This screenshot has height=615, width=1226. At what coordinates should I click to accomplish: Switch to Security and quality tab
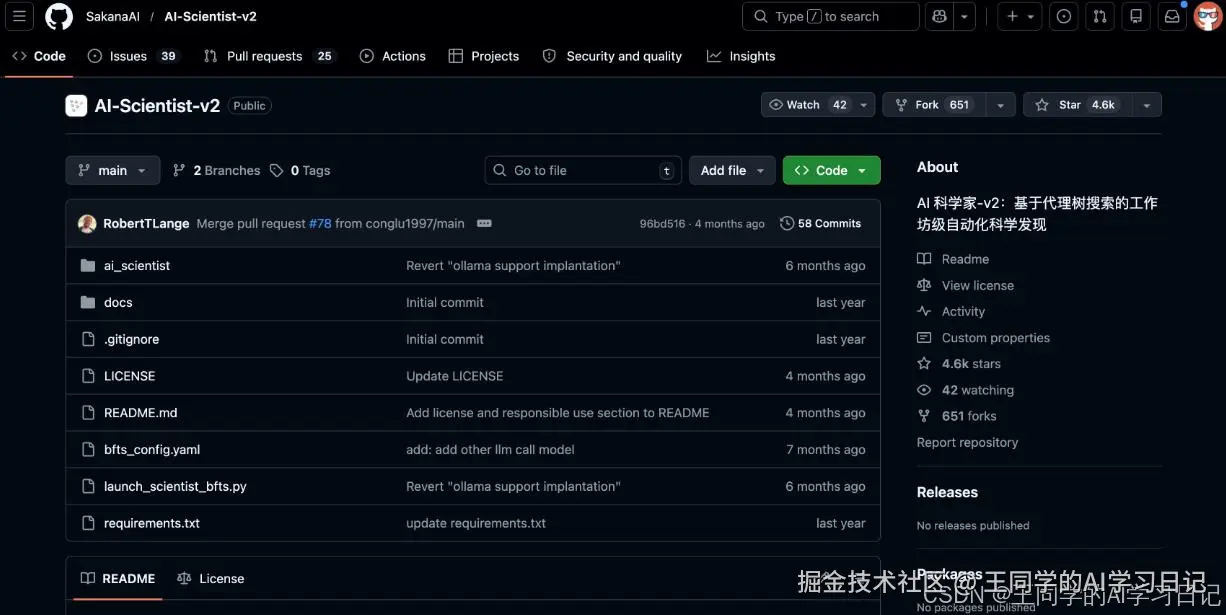pos(612,56)
